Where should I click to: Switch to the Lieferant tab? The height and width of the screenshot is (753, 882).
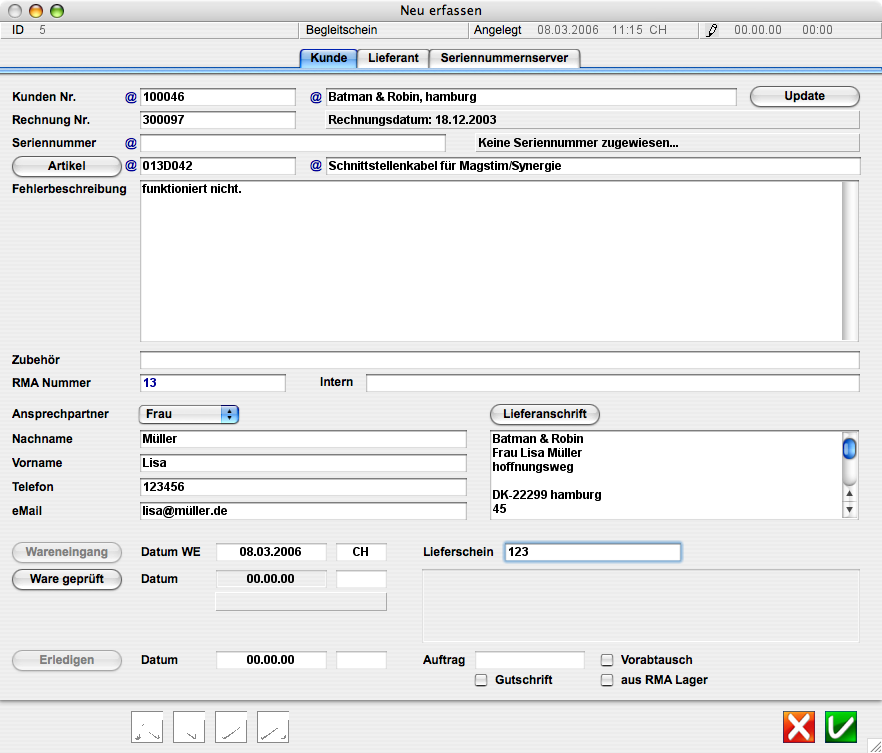pos(393,58)
